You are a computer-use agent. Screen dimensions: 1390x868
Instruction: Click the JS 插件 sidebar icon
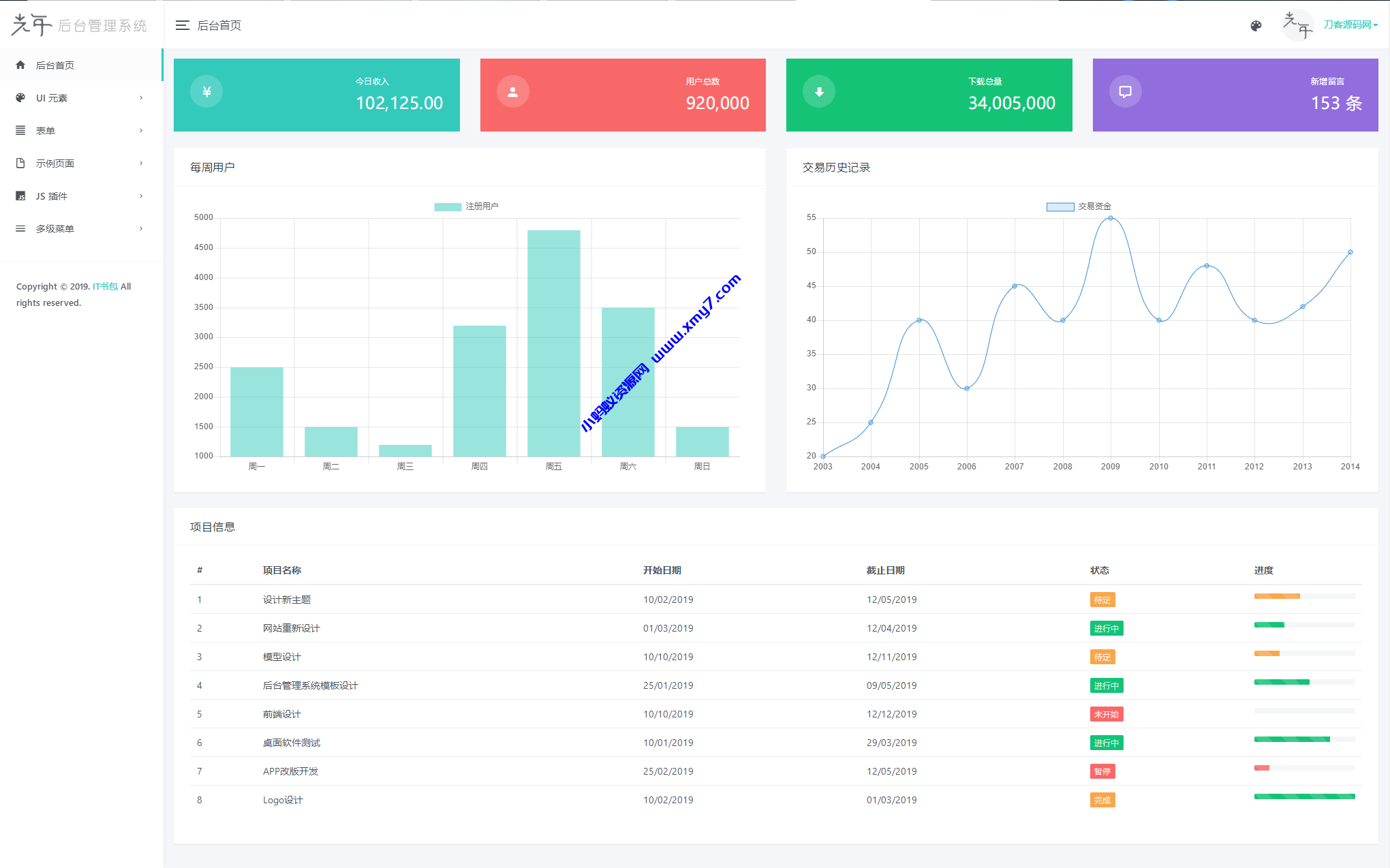pos(20,196)
